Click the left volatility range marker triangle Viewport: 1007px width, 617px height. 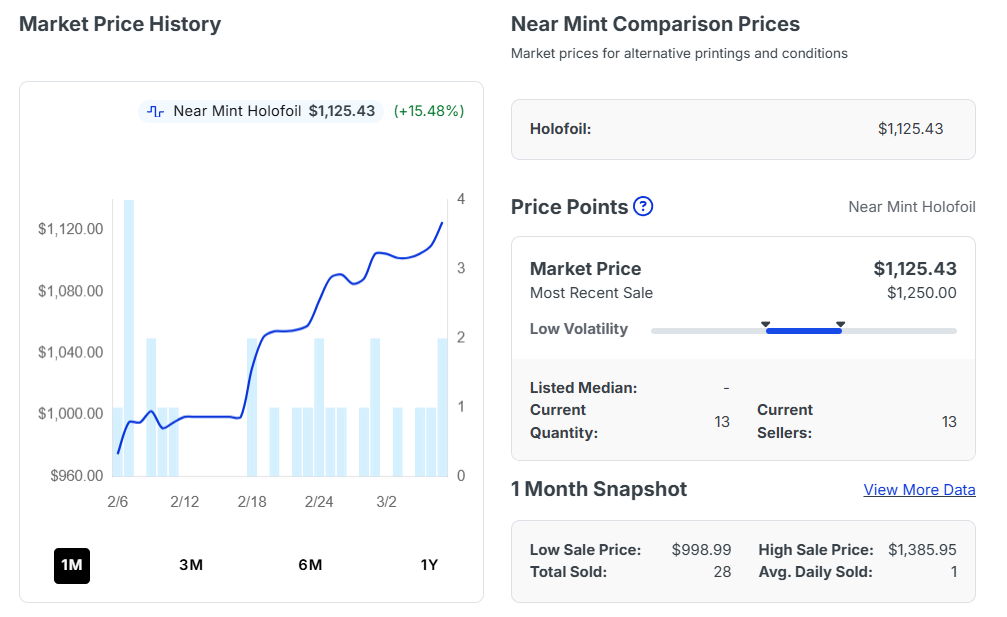765,324
